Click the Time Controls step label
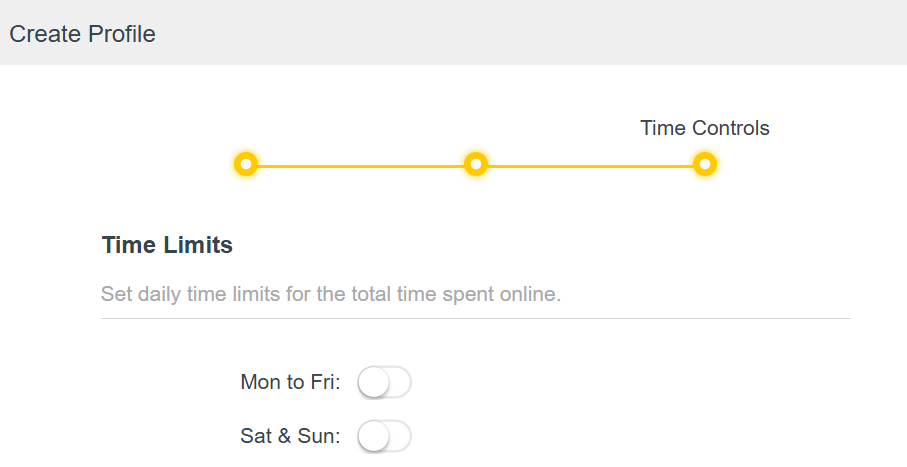This screenshot has width=907, height=467. click(x=704, y=128)
